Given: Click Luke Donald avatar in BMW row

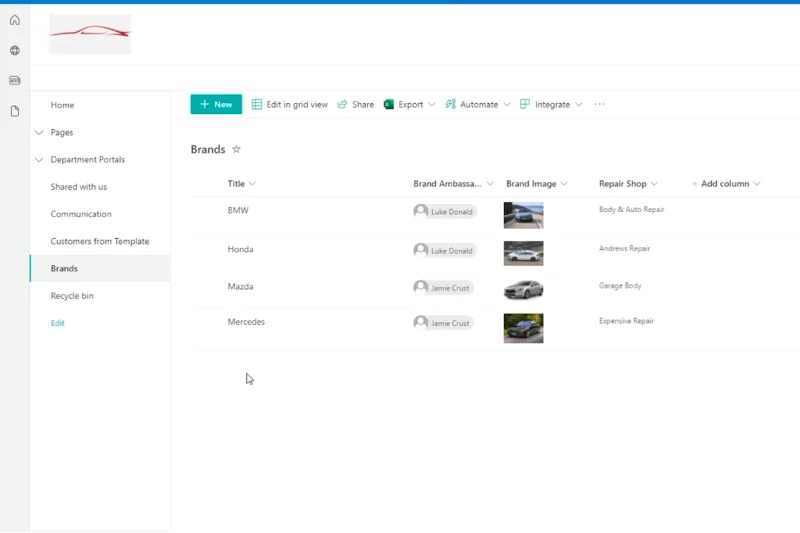Looking at the screenshot, I should tap(420, 211).
